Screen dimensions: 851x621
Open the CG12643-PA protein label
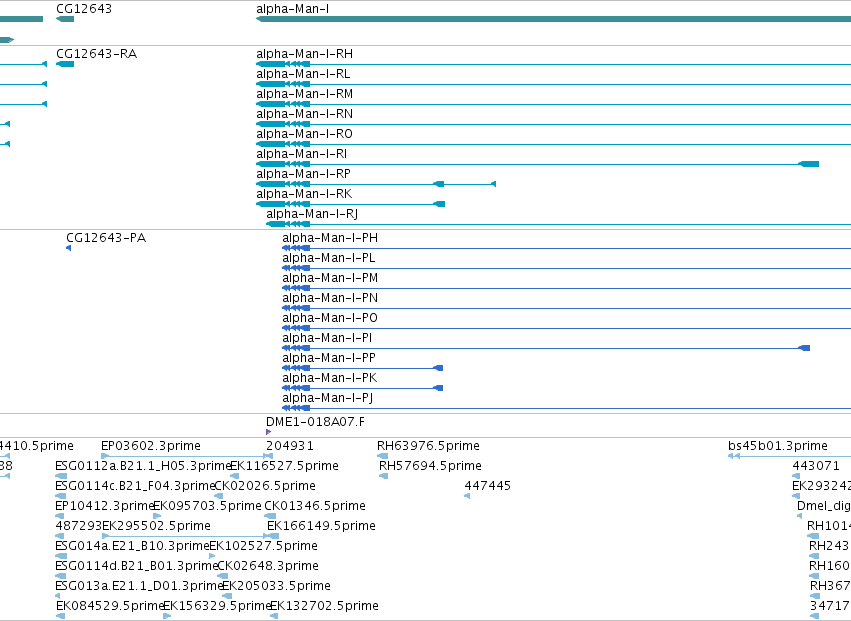point(106,238)
